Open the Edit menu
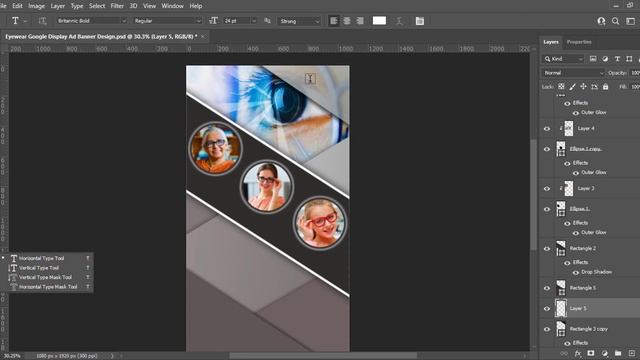Viewport: 640px width, 360px height. [x=17, y=6]
